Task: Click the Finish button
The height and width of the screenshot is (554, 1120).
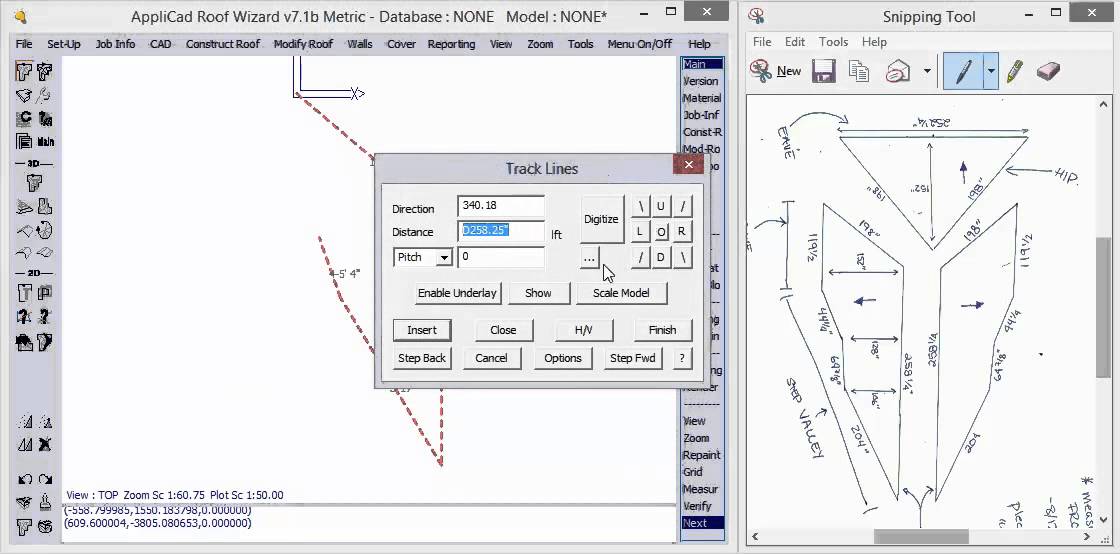Action: pyautogui.click(x=662, y=331)
